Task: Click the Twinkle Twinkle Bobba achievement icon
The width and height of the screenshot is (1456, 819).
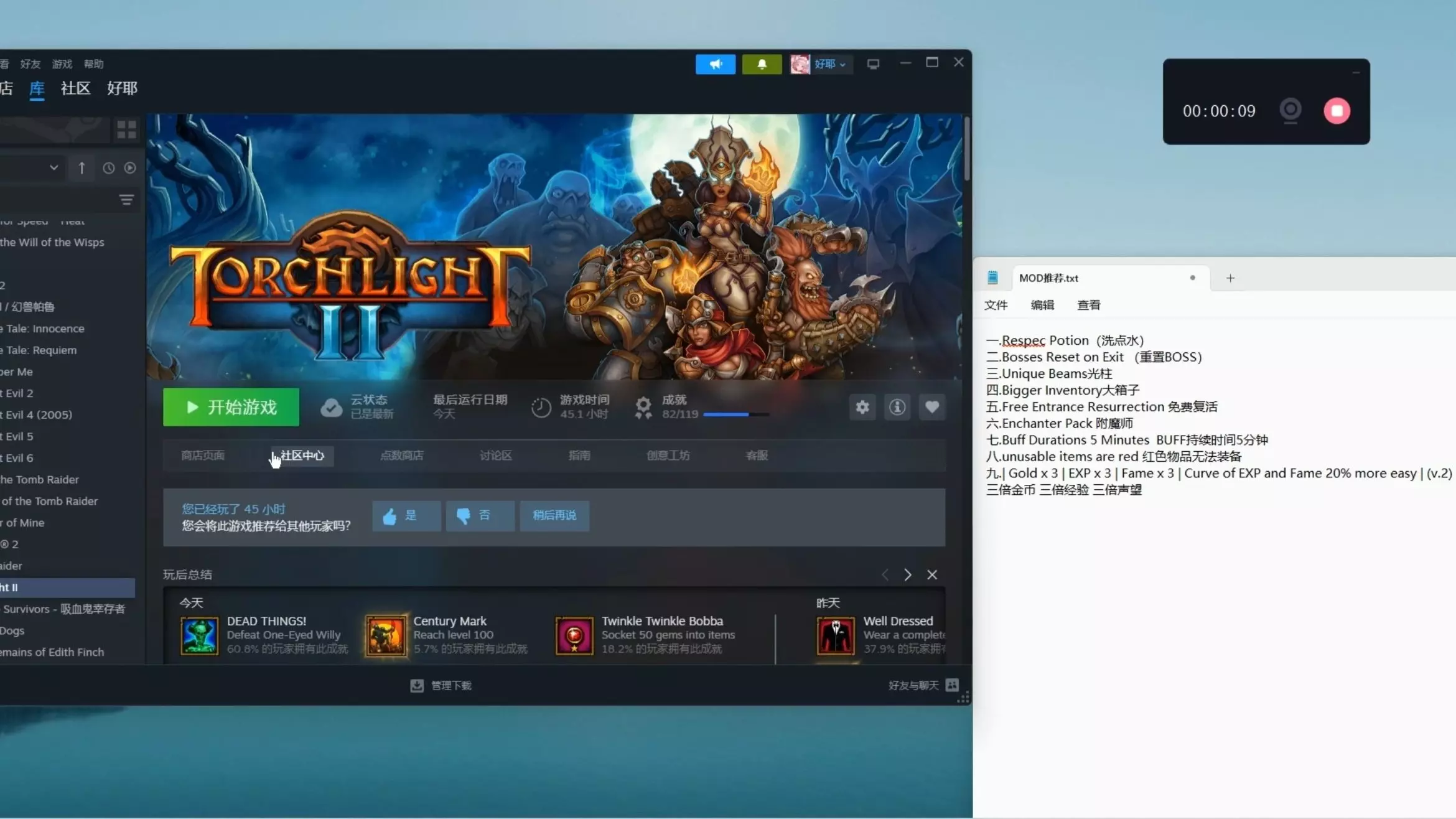Action: tap(574, 635)
